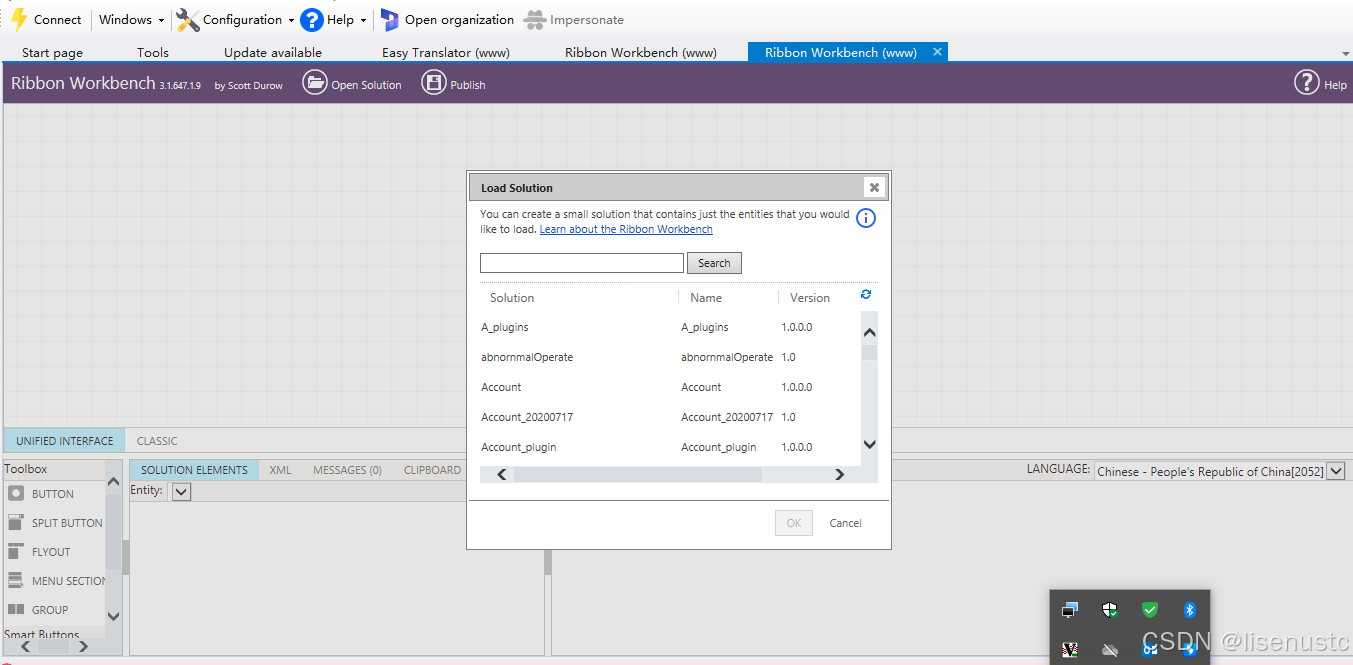Click the green shield tray icon
The image size is (1353, 665).
click(x=1150, y=610)
